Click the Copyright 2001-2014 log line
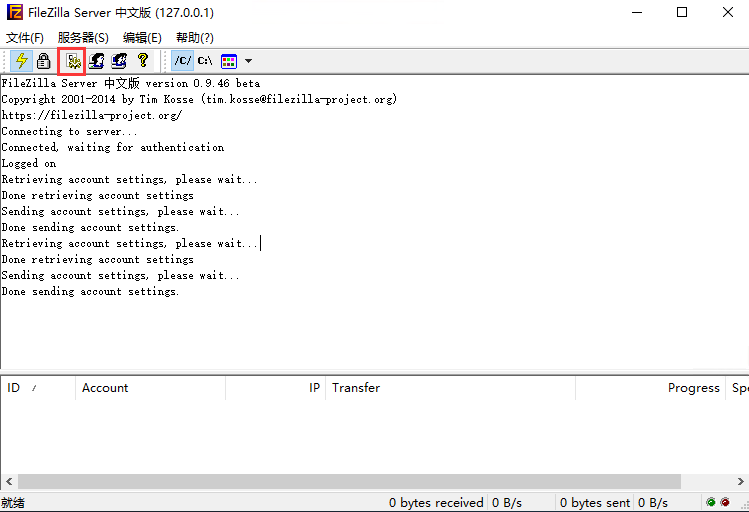This screenshot has height=512, width=749. point(199,99)
